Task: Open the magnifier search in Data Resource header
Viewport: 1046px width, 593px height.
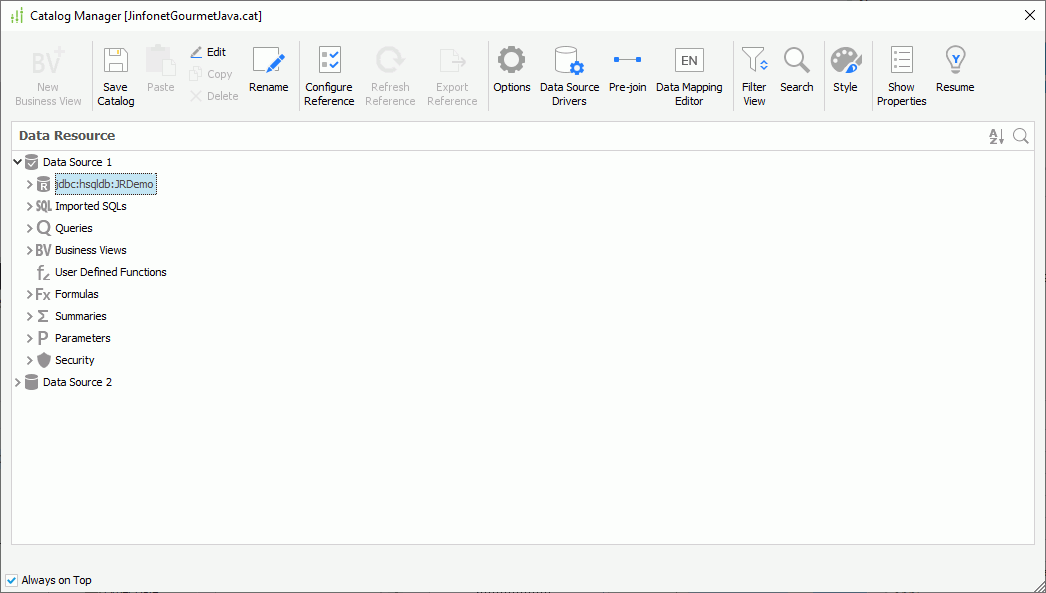Action: point(1019,136)
